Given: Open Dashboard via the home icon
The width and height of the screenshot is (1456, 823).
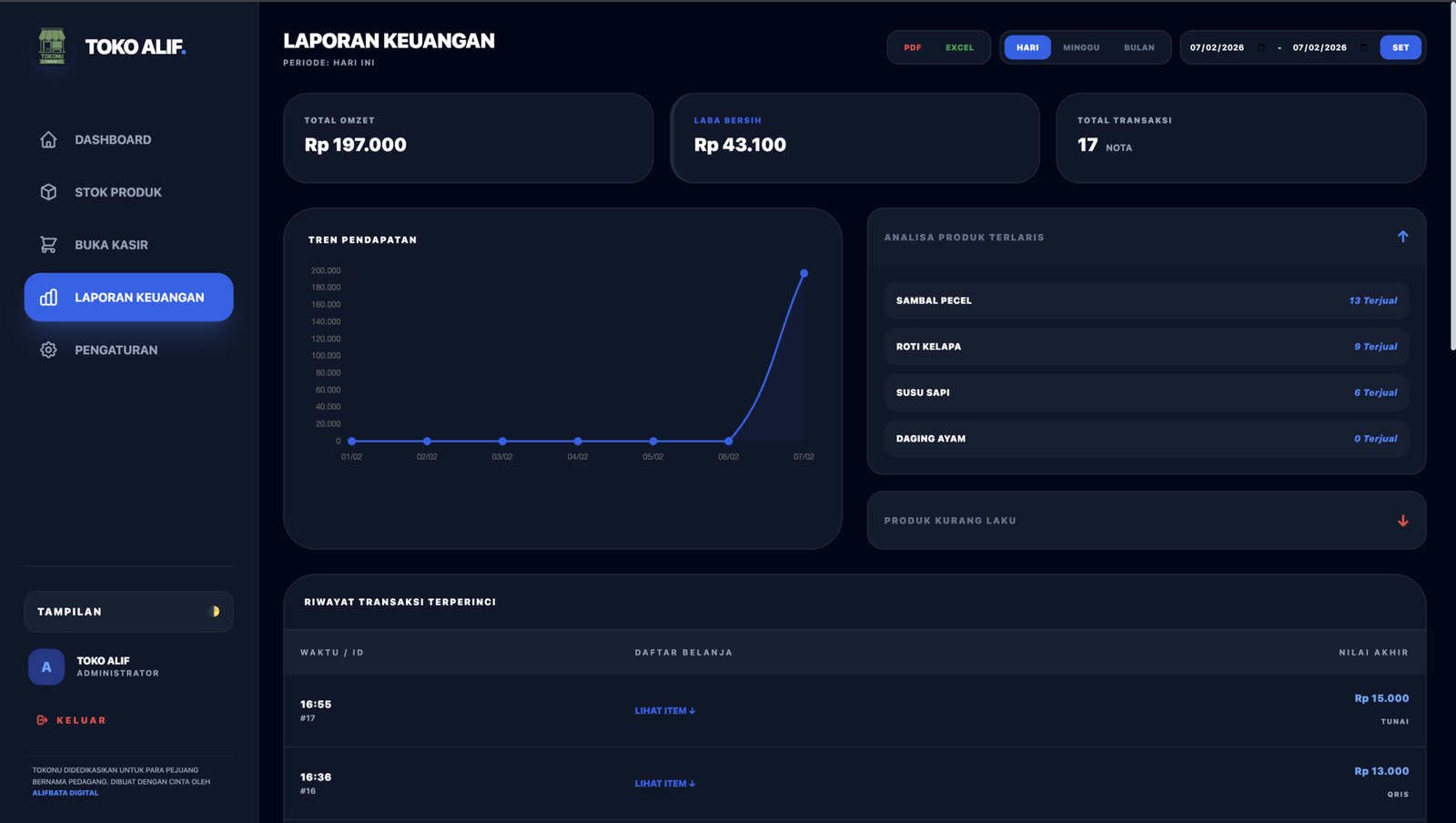Looking at the screenshot, I should (48, 139).
